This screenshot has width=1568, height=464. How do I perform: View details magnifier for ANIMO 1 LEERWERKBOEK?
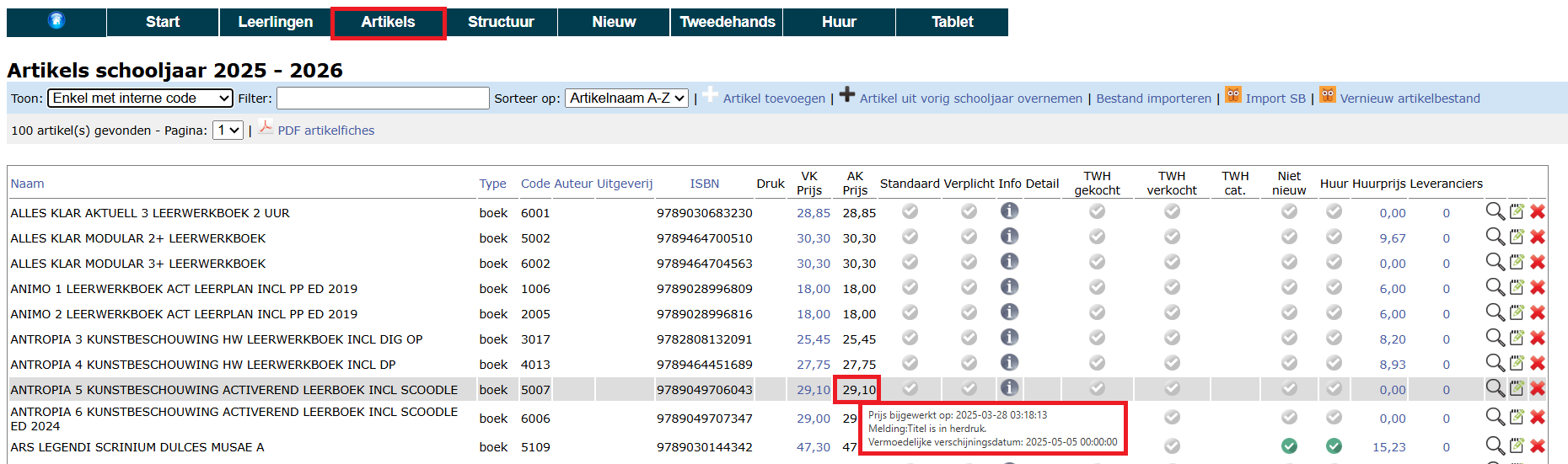pos(1495,287)
